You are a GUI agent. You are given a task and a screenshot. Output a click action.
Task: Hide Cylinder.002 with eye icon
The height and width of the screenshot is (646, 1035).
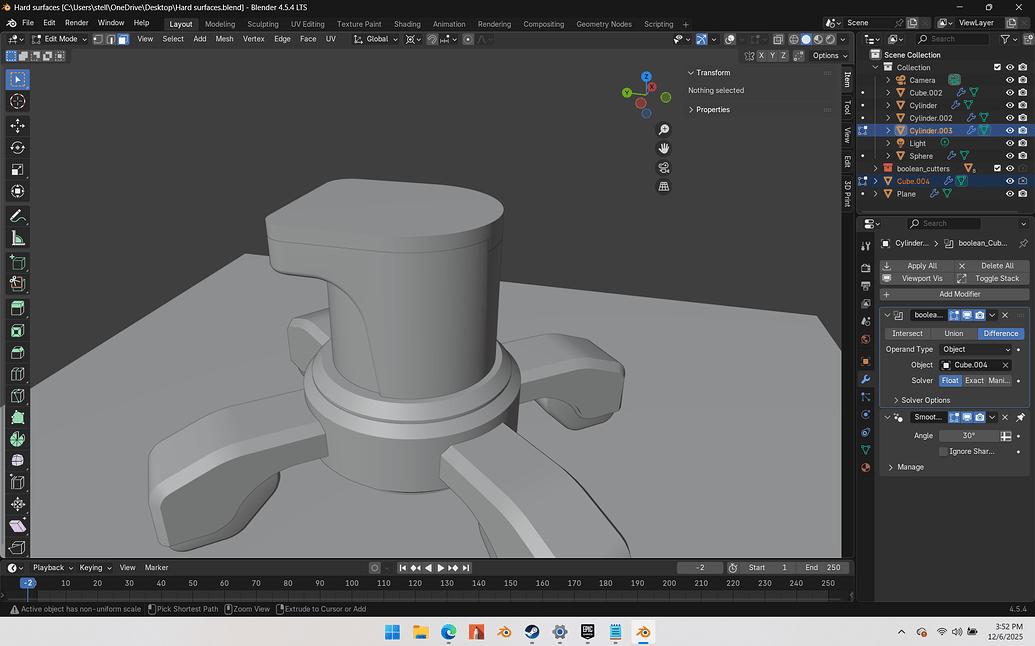point(1009,118)
